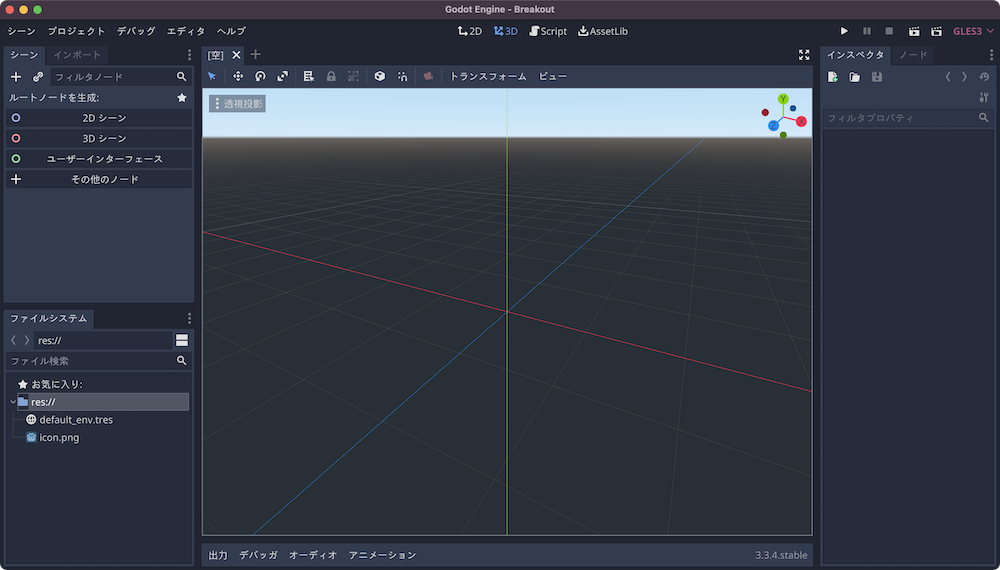Pause the running scene
The height and width of the screenshot is (570, 1000).
(867, 31)
